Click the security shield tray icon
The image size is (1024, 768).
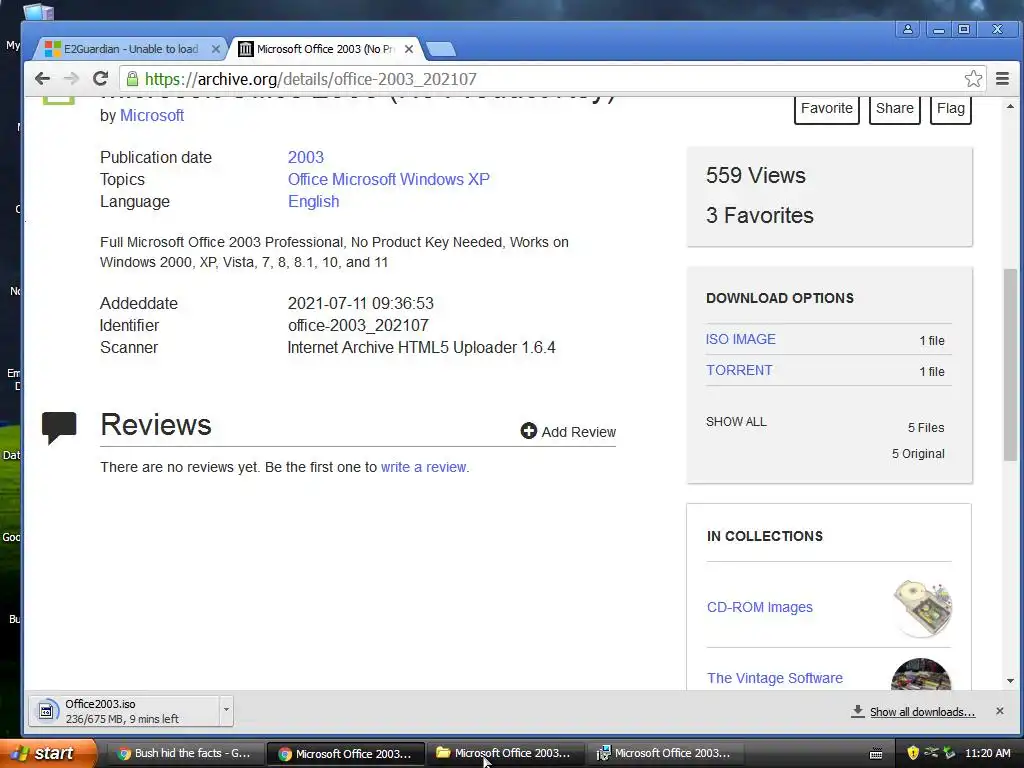[913, 753]
